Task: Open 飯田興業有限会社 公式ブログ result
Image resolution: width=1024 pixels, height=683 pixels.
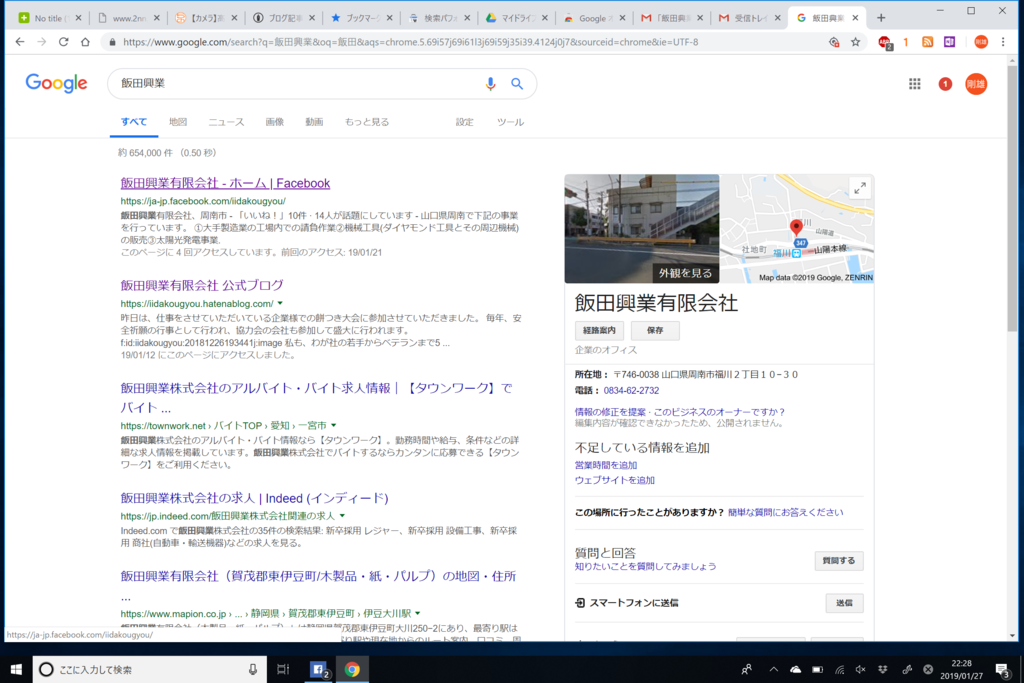Action: coord(202,285)
